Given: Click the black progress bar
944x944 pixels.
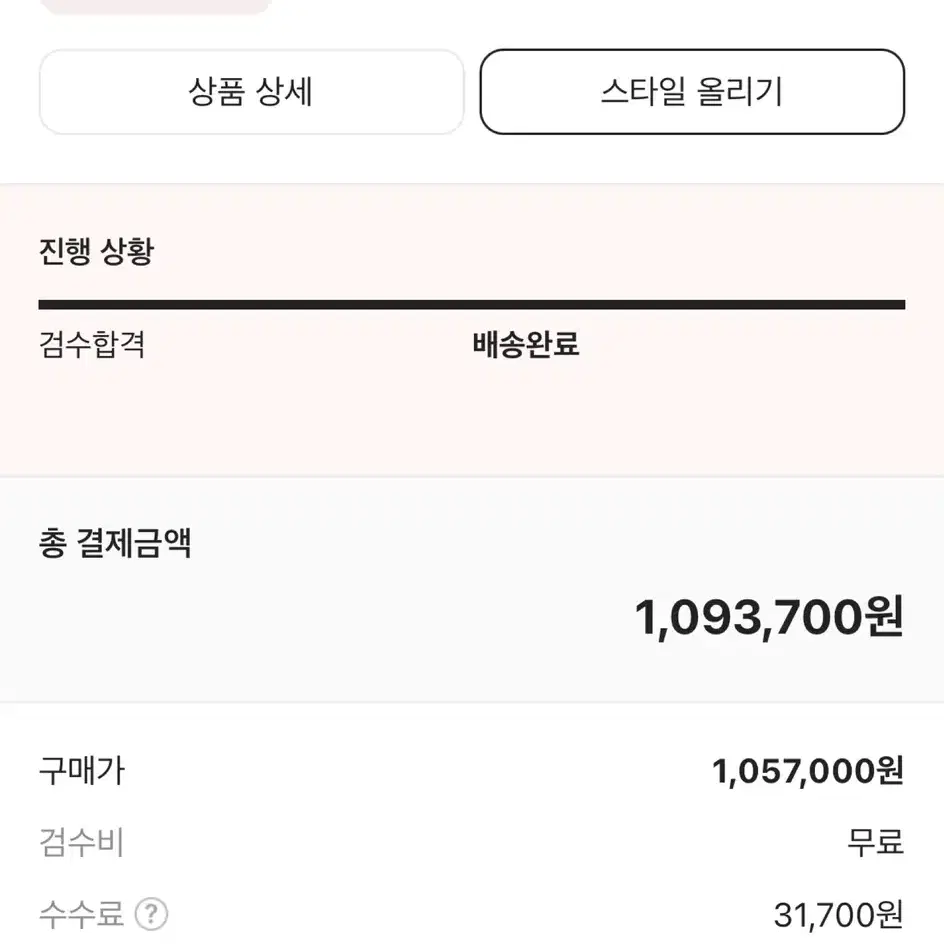Looking at the screenshot, I should tap(472, 305).
